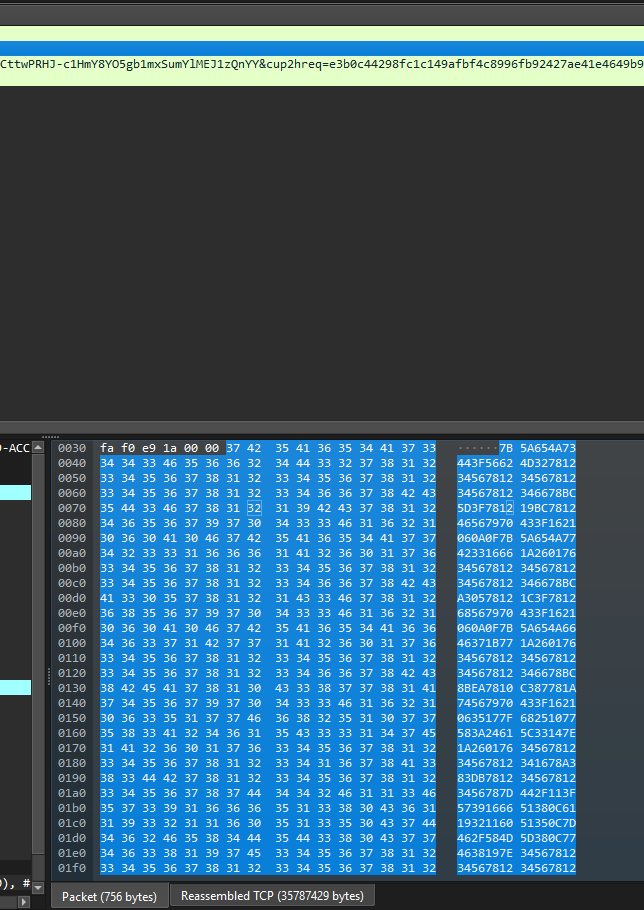Click ASCII text 5A654A73
The width and height of the screenshot is (644, 910).
(548, 448)
